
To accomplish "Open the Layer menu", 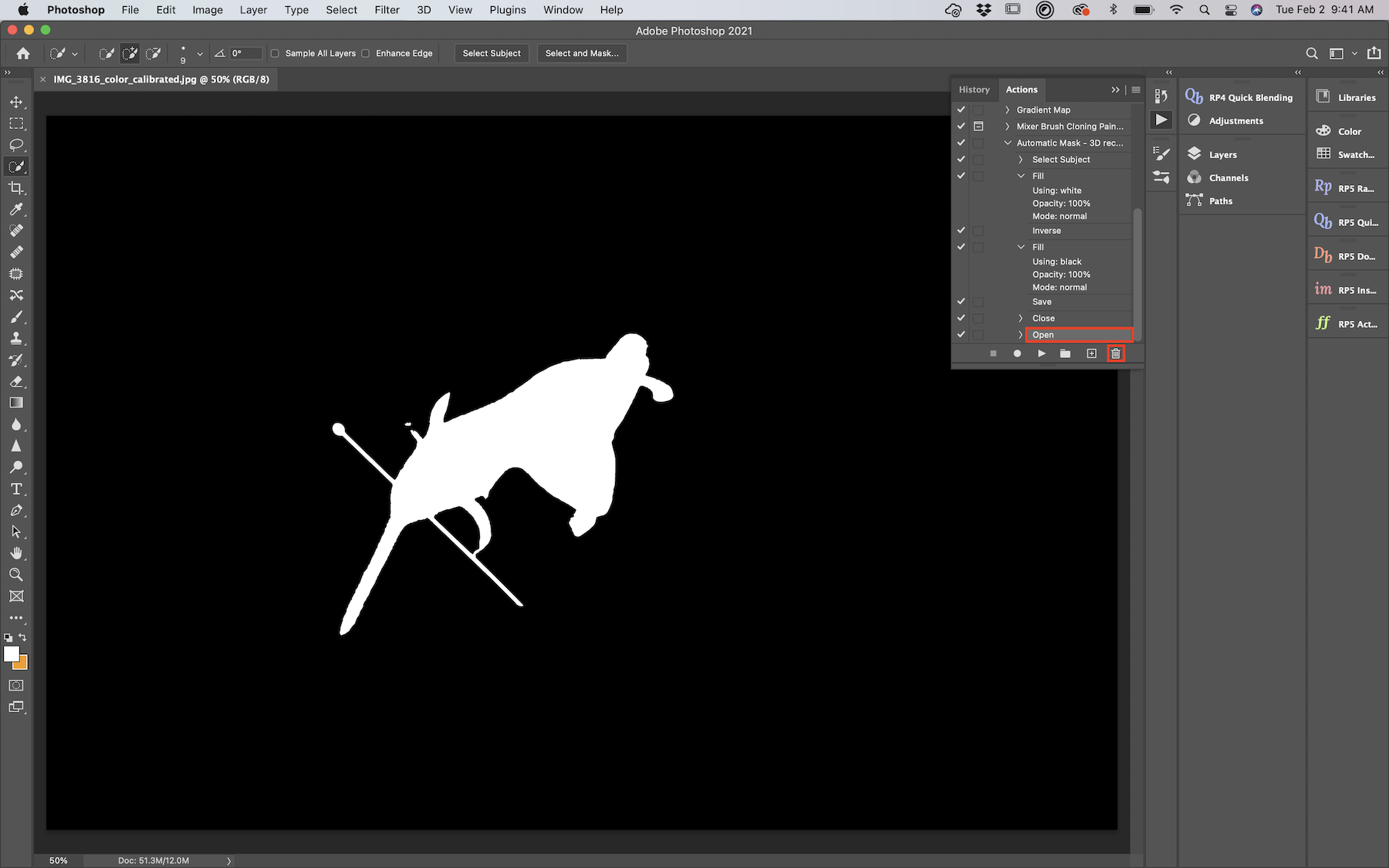I will [x=253, y=10].
